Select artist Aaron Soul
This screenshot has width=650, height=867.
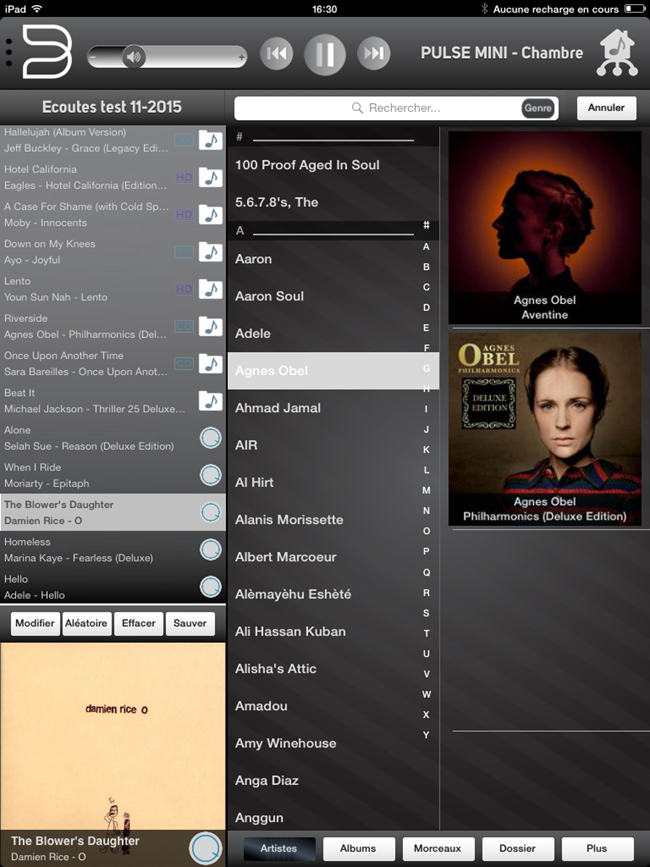[333, 296]
